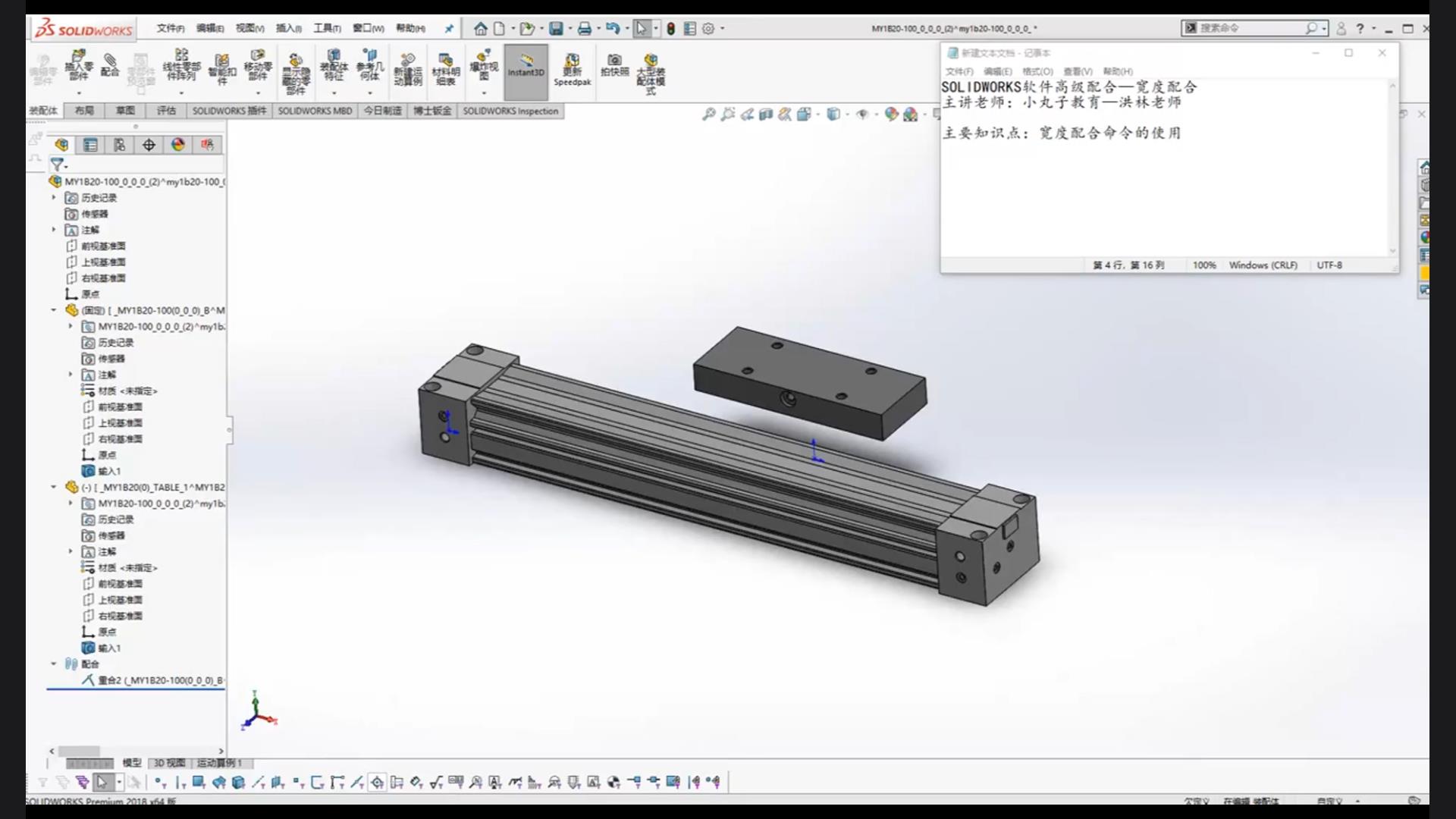Open dropdown arrow under 插入零部件

(x=79, y=93)
